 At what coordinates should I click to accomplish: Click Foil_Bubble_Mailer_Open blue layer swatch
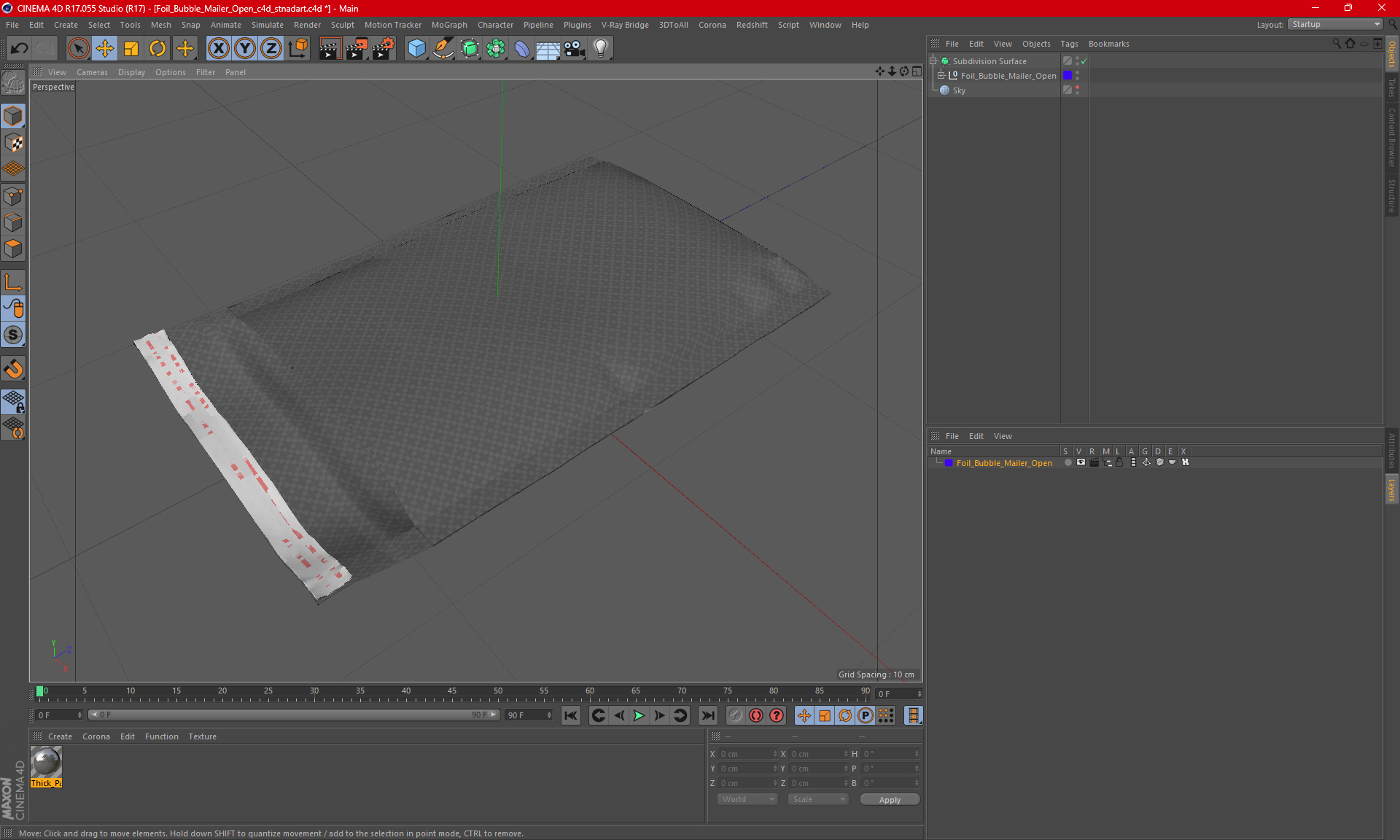pos(1067,76)
